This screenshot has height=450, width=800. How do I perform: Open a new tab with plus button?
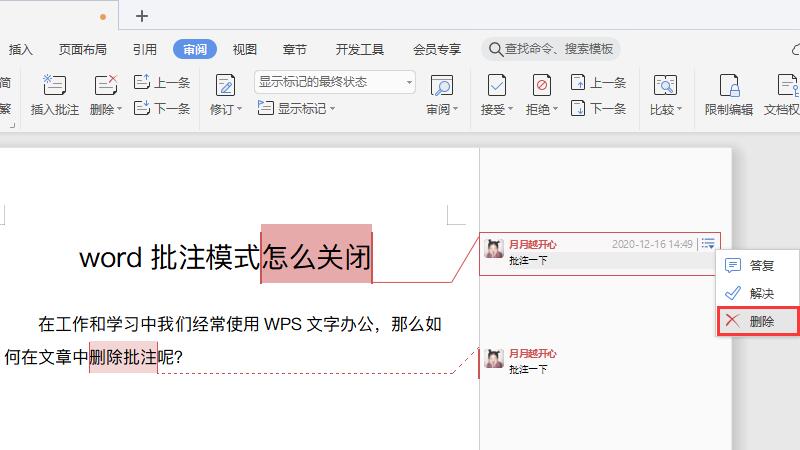tap(142, 15)
